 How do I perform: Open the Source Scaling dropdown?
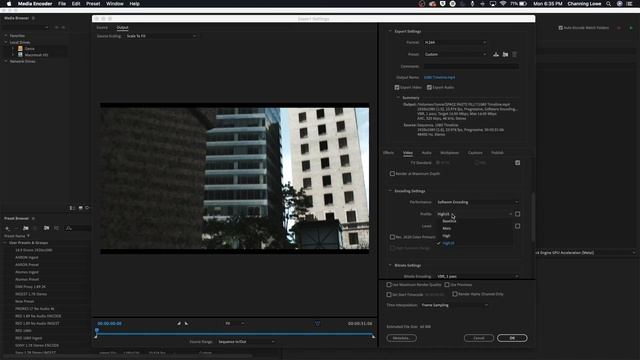(161, 36)
